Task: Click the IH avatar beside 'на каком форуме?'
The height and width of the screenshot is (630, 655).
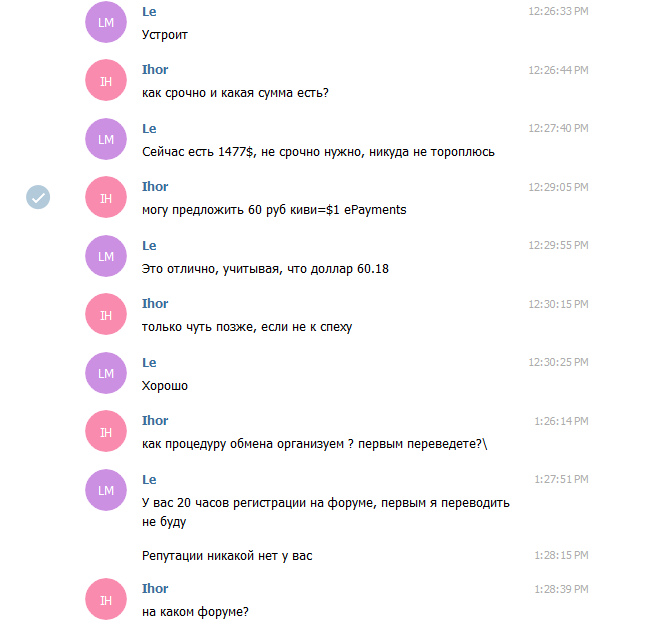Action: click(106, 599)
